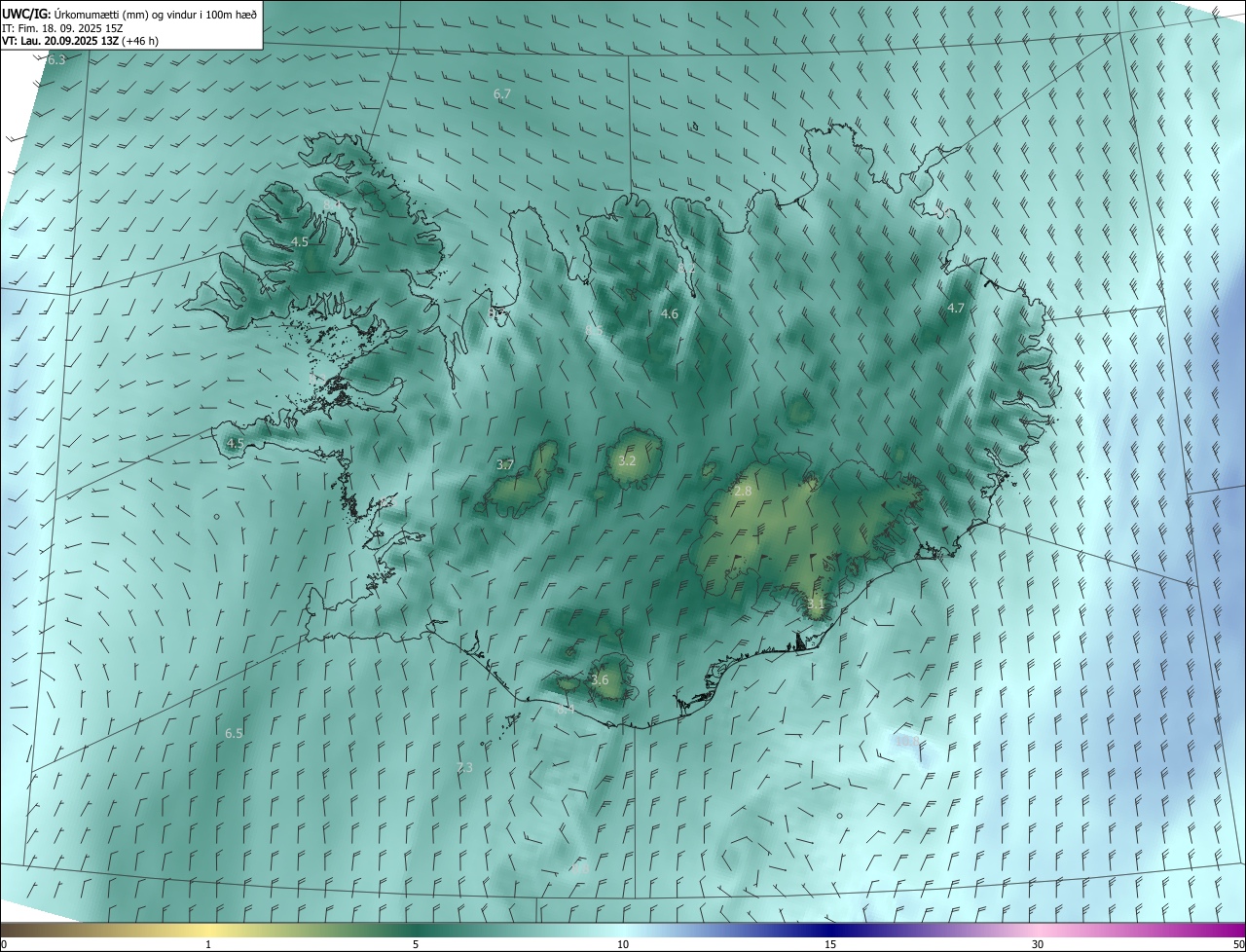Click the faint 8.2 value in north Iceland
Image resolution: width=1246 pixels, height=952 pixels.
tap(687, 267)
